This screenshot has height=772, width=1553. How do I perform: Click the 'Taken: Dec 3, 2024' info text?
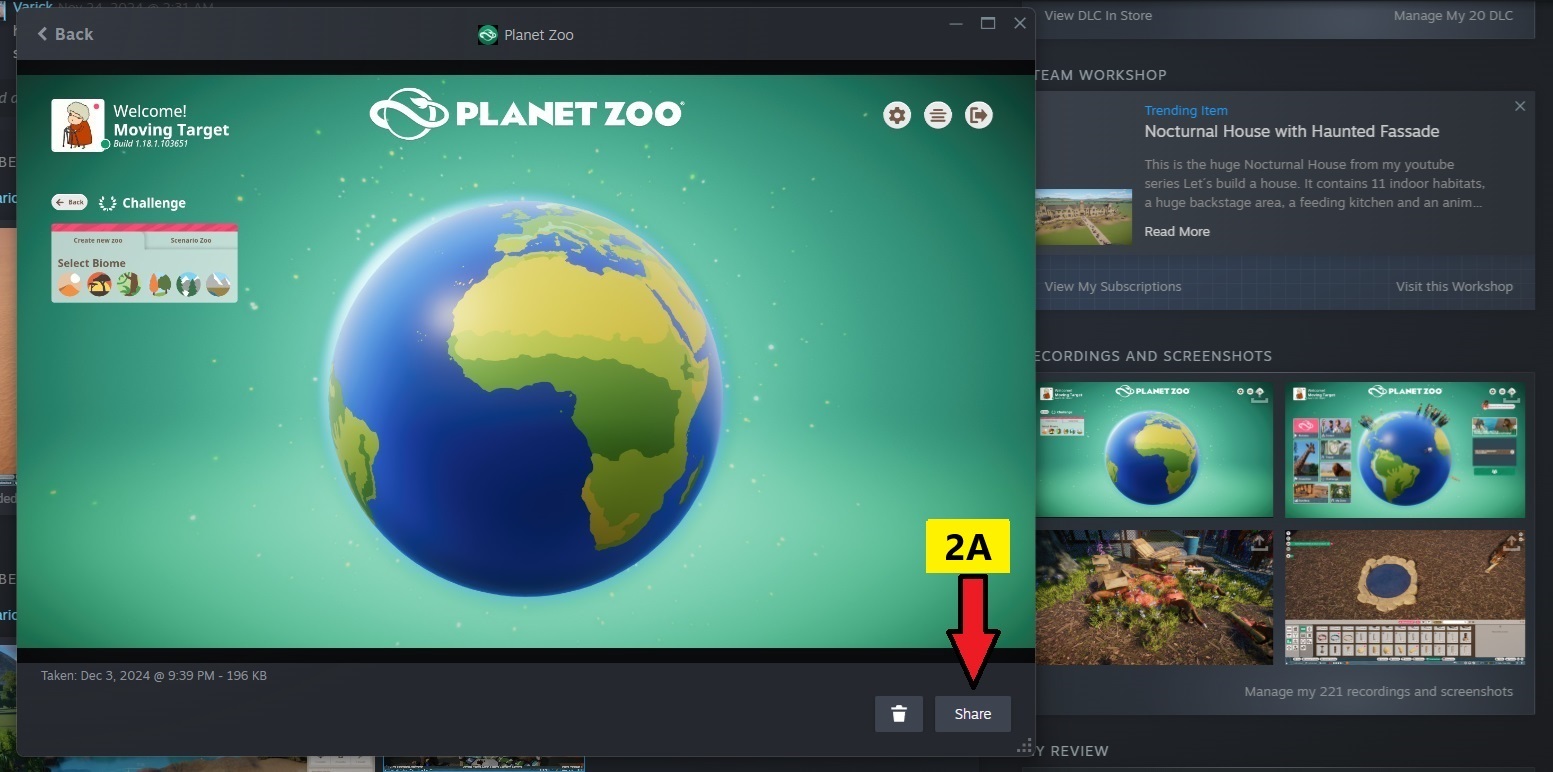pos(154,676)
